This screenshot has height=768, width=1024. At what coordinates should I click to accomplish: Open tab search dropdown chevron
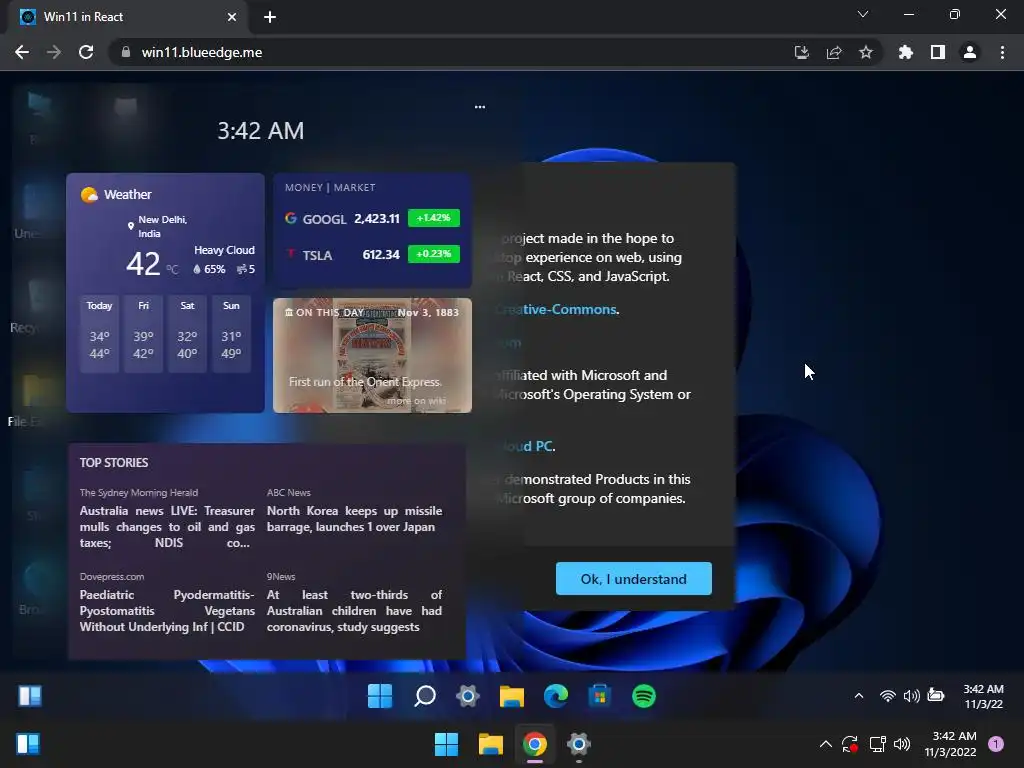(863, 14)
